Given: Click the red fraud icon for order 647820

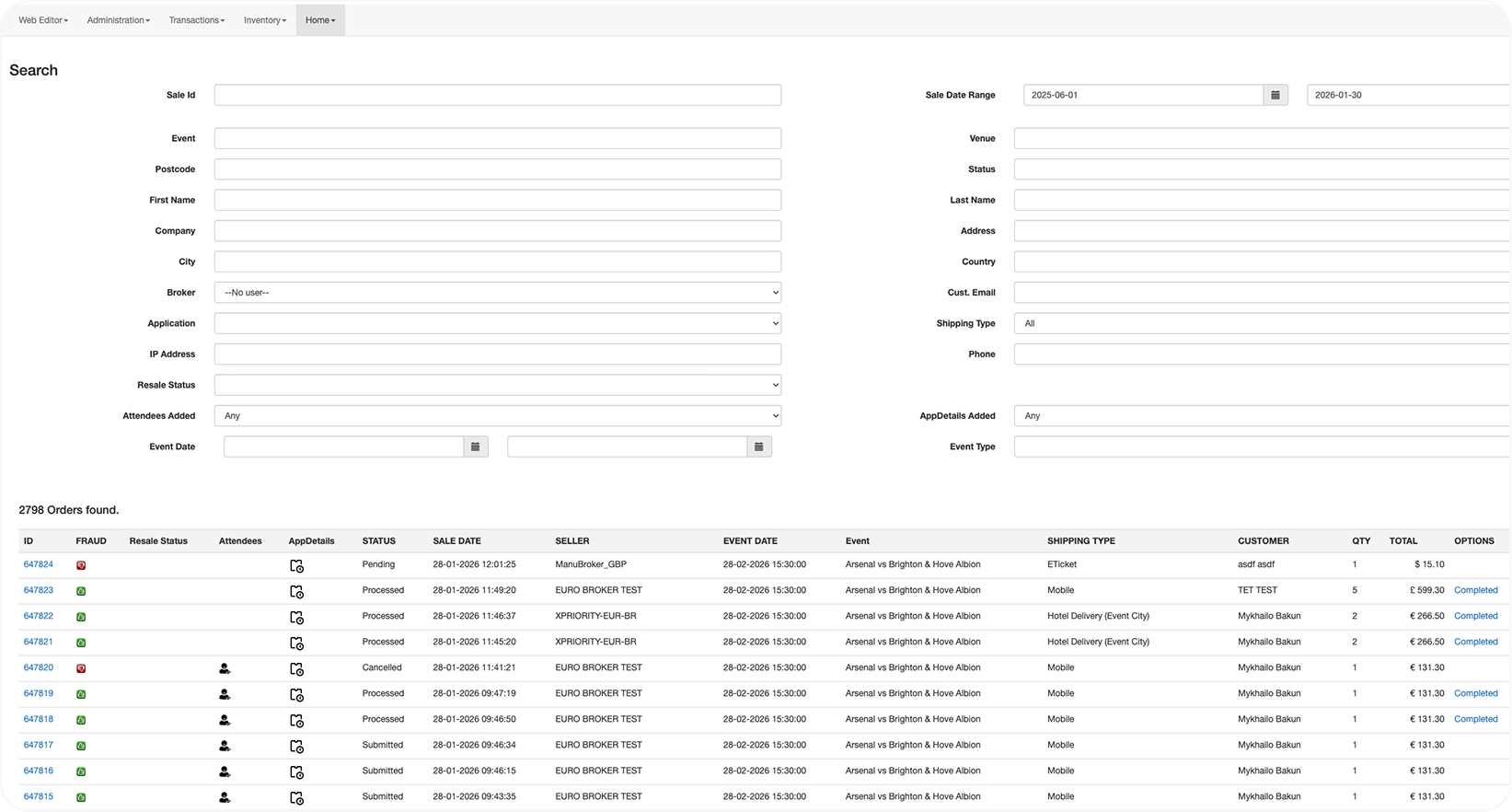Looking at the screenshot, I should (x=81, y=668).
